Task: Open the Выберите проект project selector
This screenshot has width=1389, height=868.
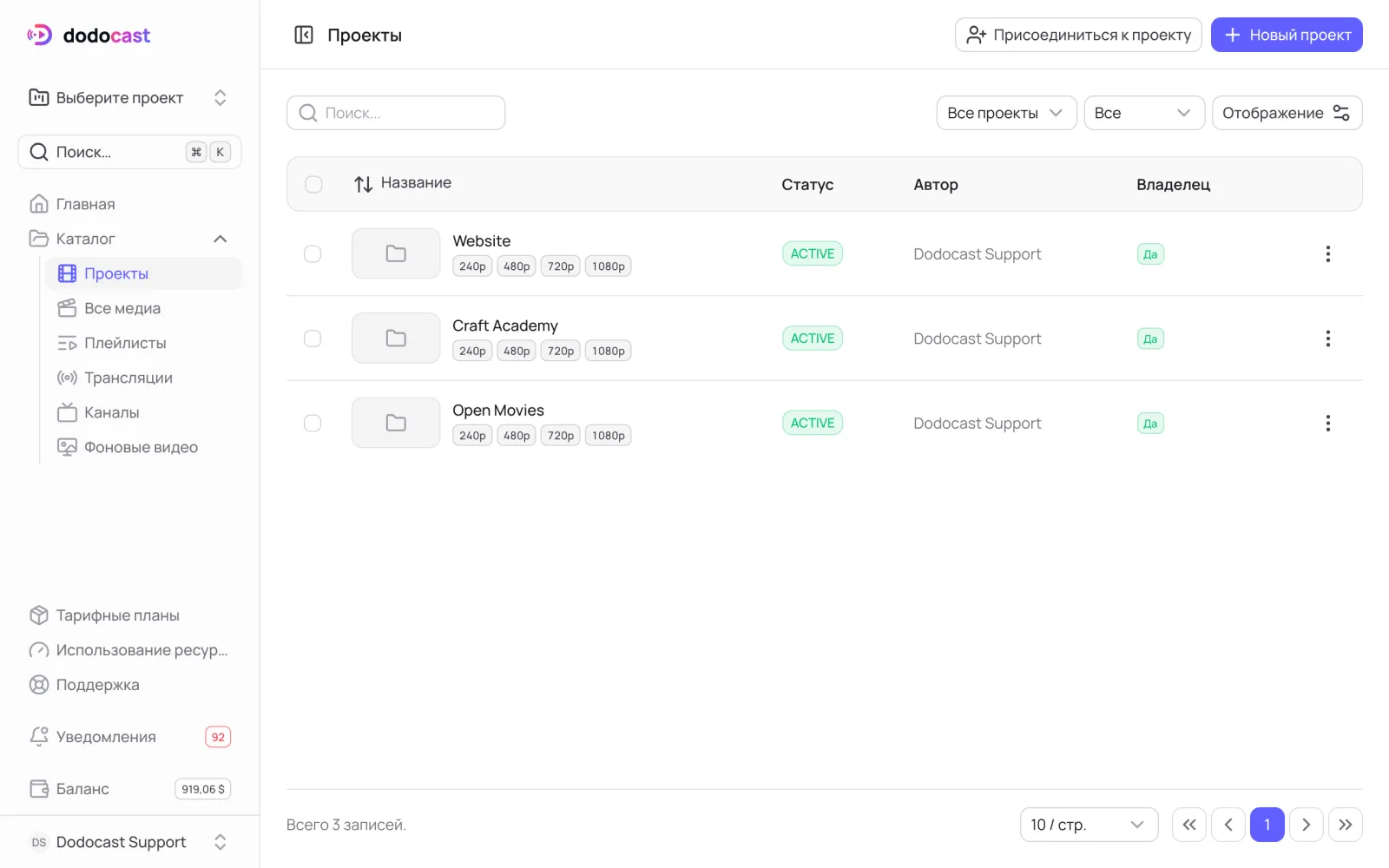Action: pyautogui.click(x=130, y=97)
